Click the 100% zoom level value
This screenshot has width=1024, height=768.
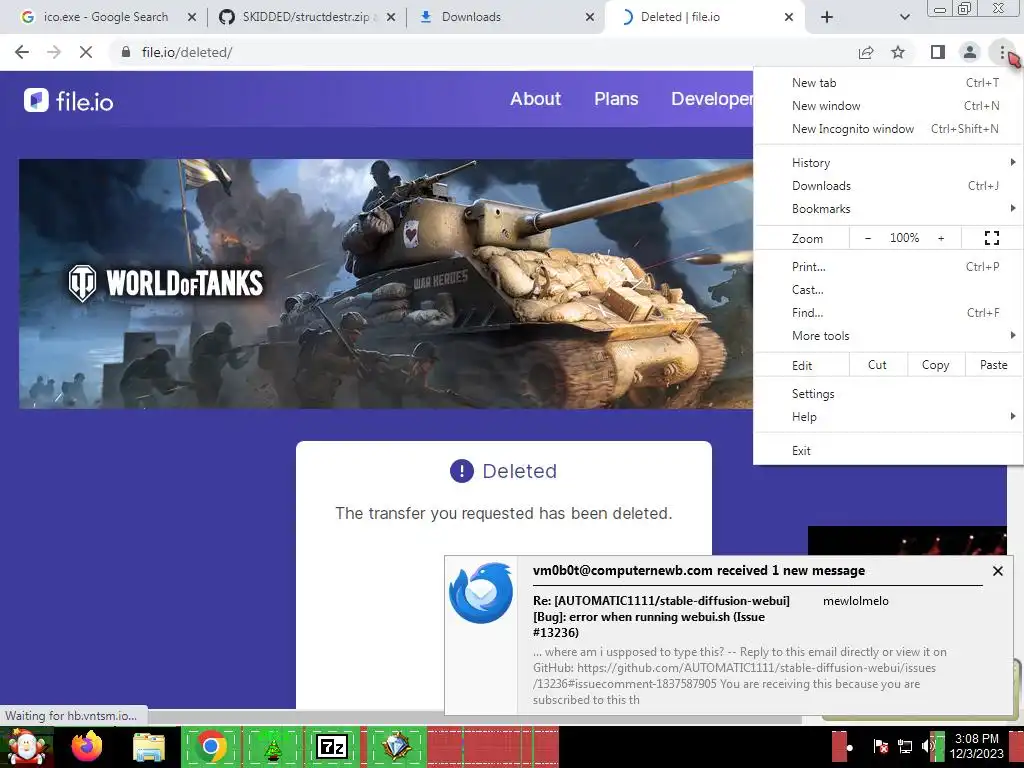[x=904, y=238]
